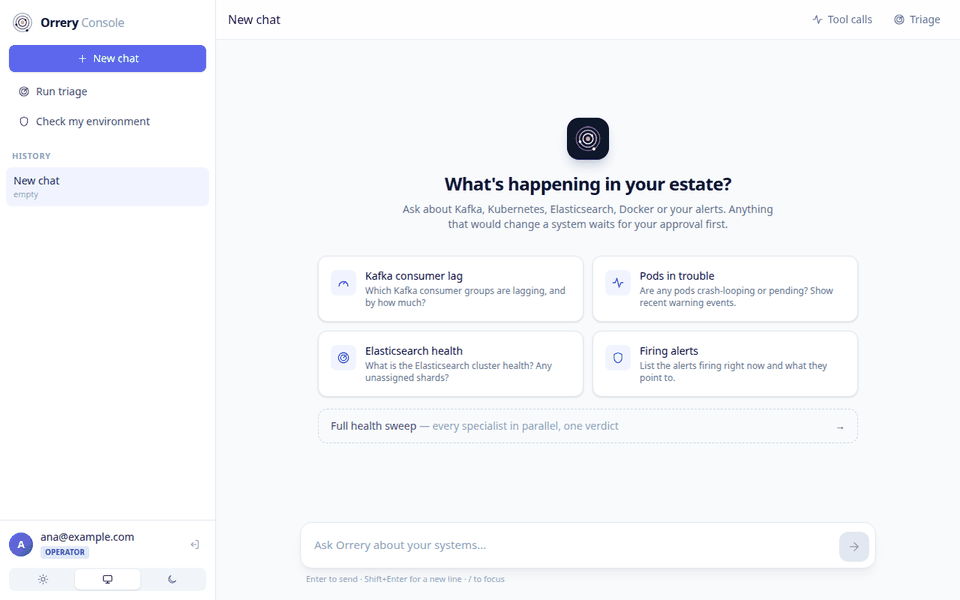Click the large Orrery orbit icon above the headline
This screenshot has width=960, height=600.
[588, 139]
